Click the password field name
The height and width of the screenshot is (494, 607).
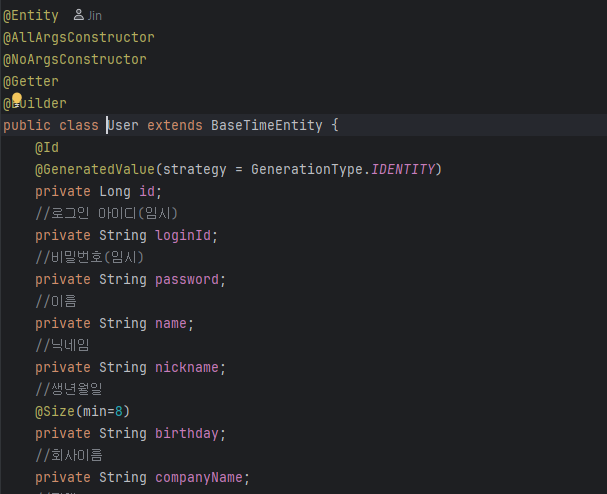[187, 280]
